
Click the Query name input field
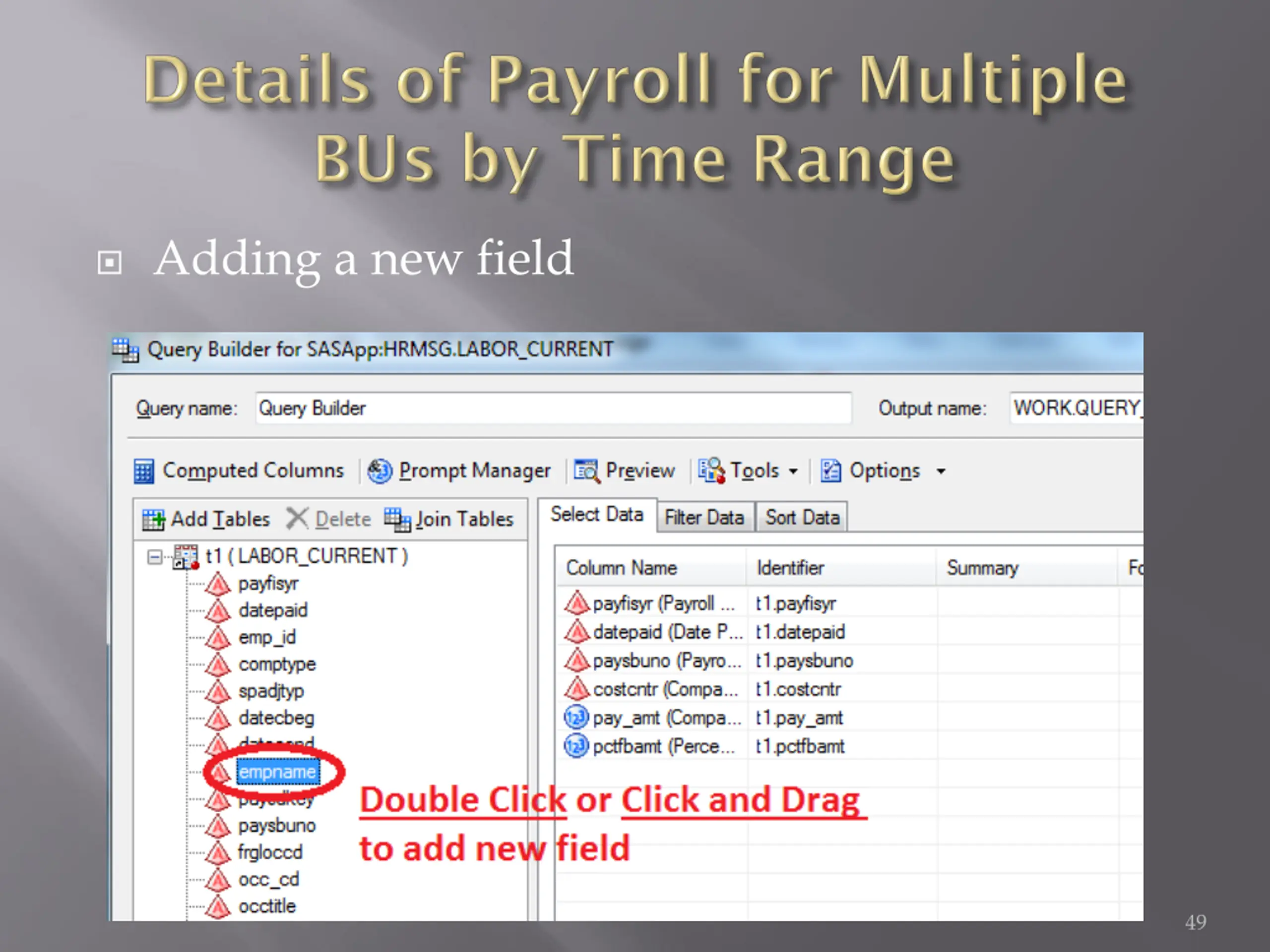coord(553,409)
